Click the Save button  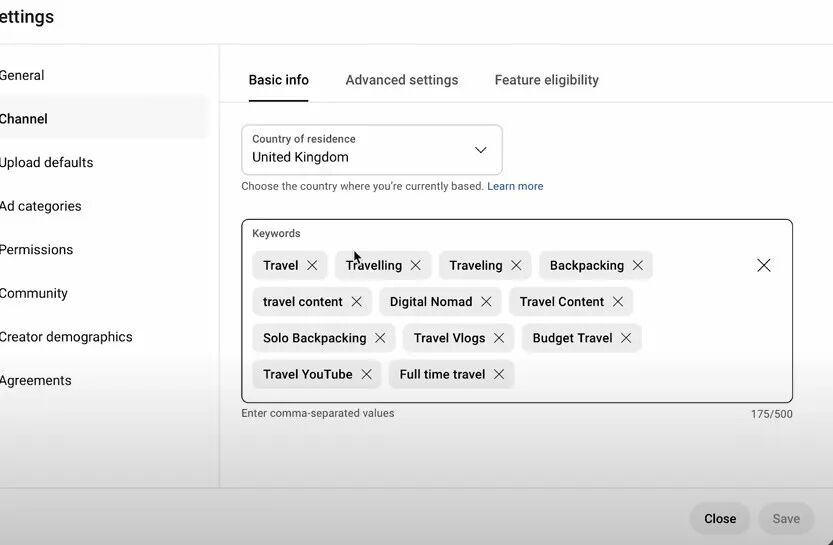pos(785,518)
